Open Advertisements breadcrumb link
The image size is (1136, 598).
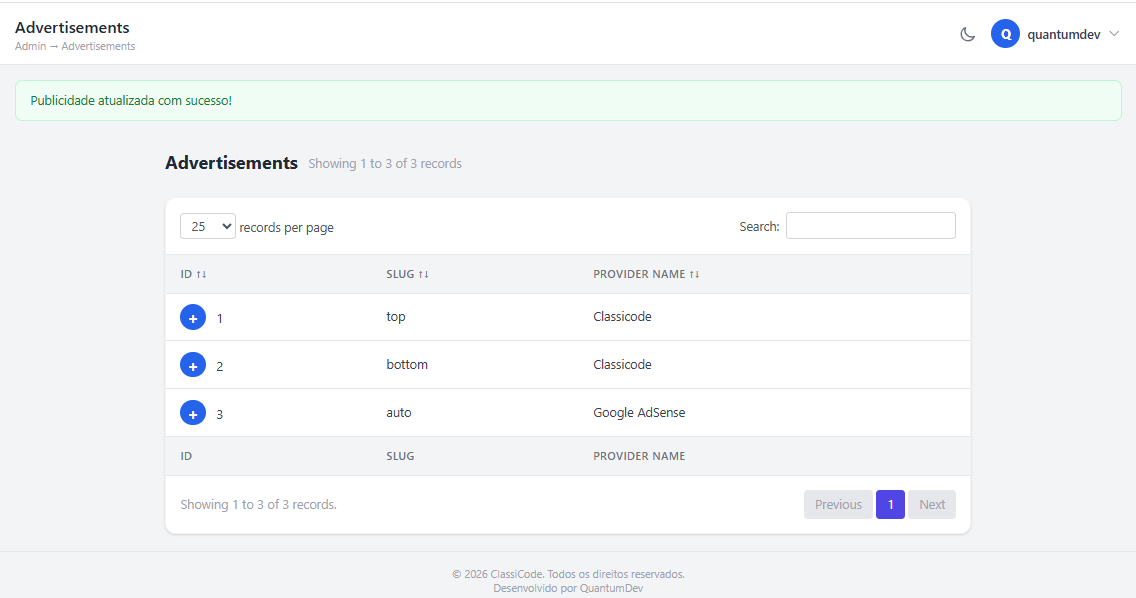[98, 46]
